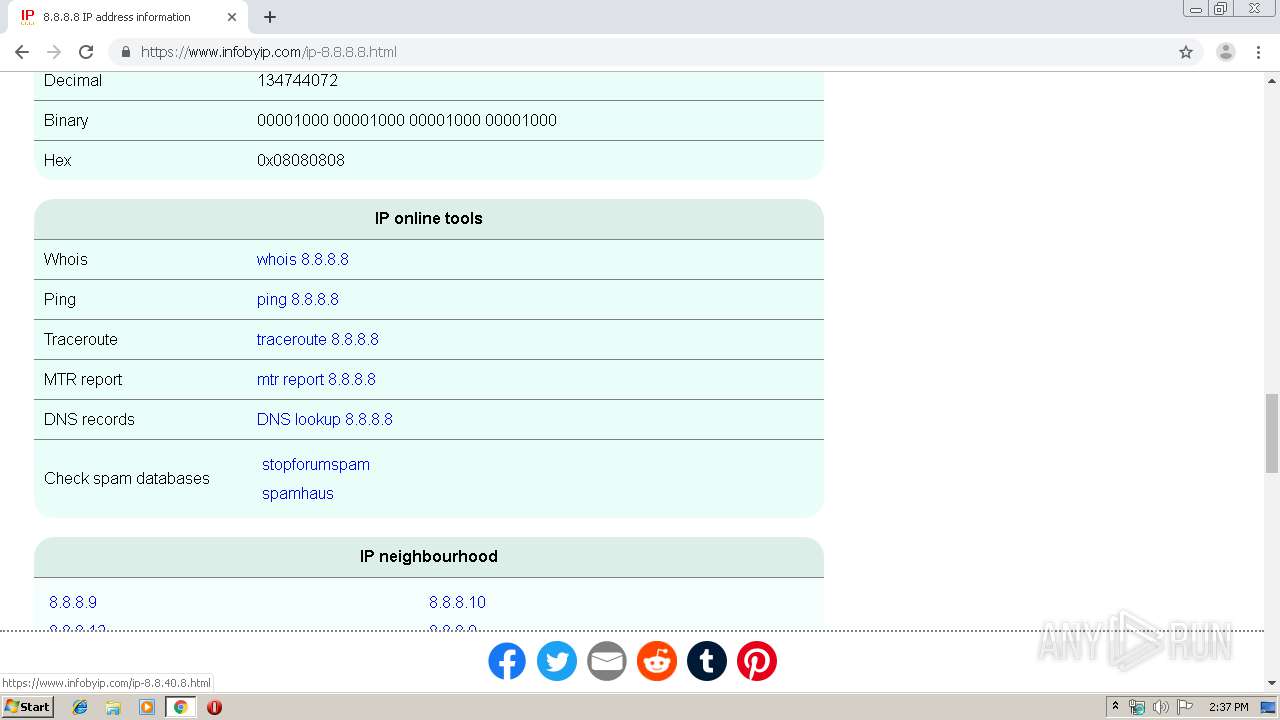The image size is (1280, 720).
Task: Select hex value 0x08080808
Action: click(x=301, y=160)
